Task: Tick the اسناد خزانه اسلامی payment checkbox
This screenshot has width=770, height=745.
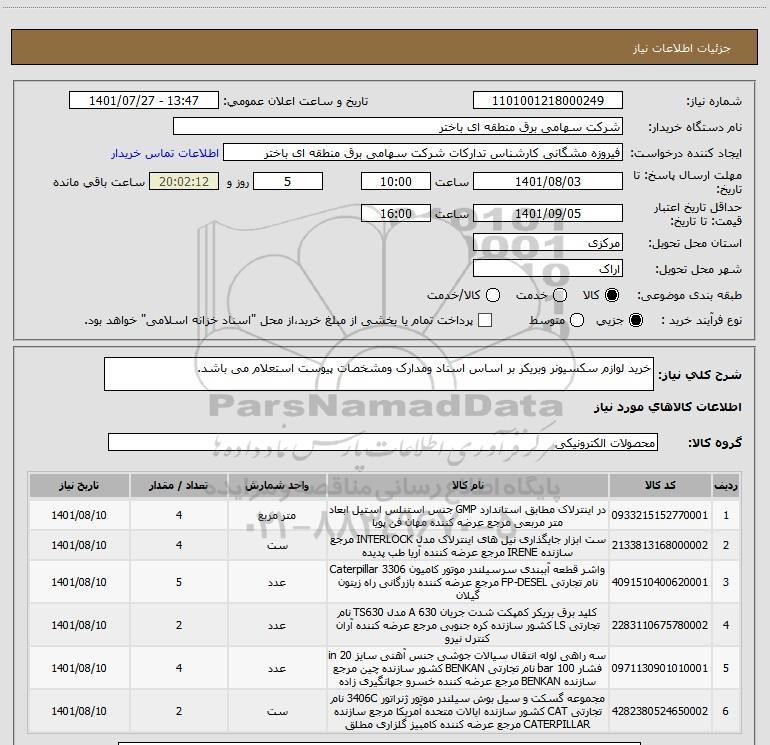Action: (485, 320)
